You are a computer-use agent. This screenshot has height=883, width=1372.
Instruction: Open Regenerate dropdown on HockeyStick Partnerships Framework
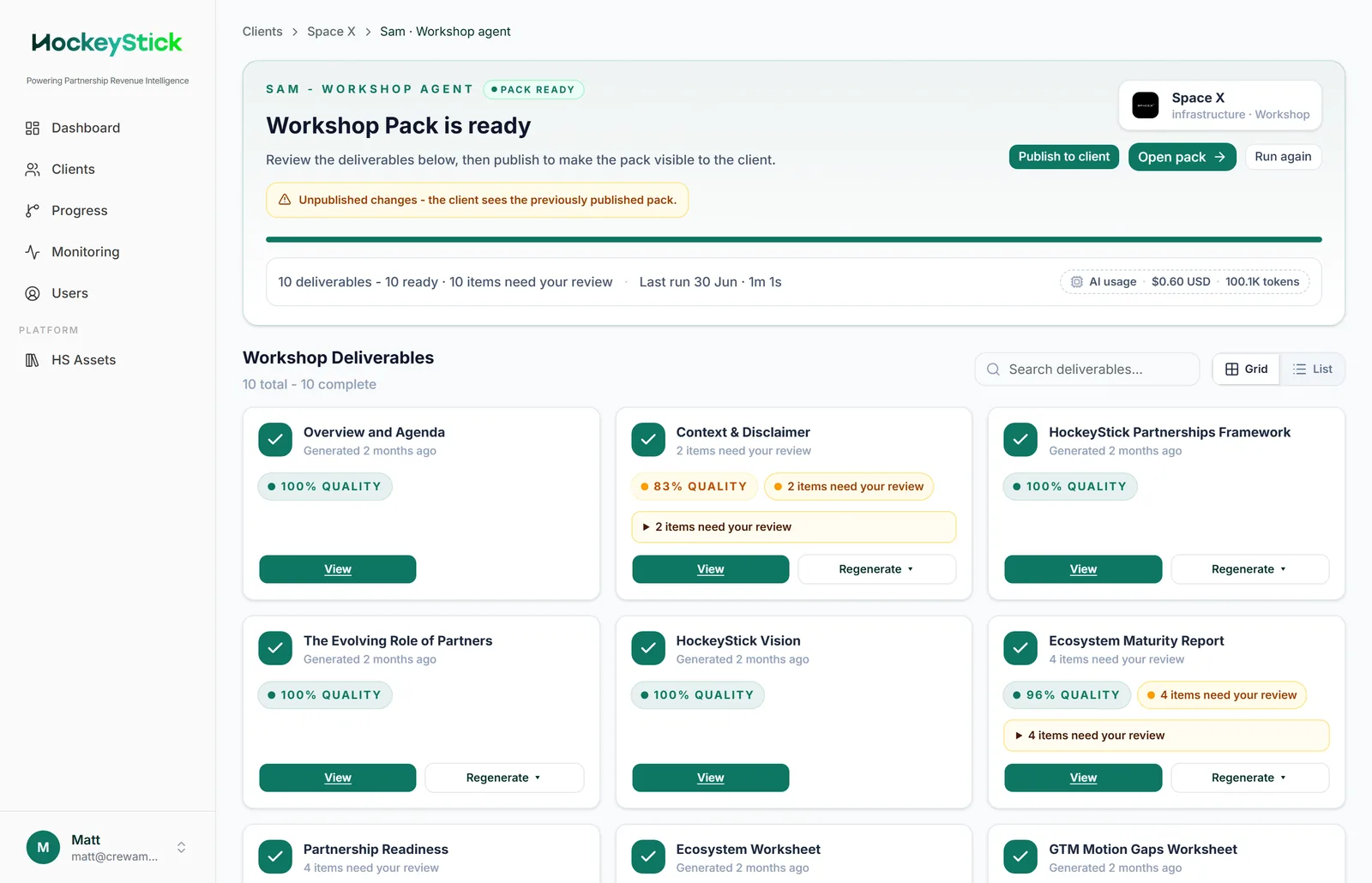tap(1249, 569)
